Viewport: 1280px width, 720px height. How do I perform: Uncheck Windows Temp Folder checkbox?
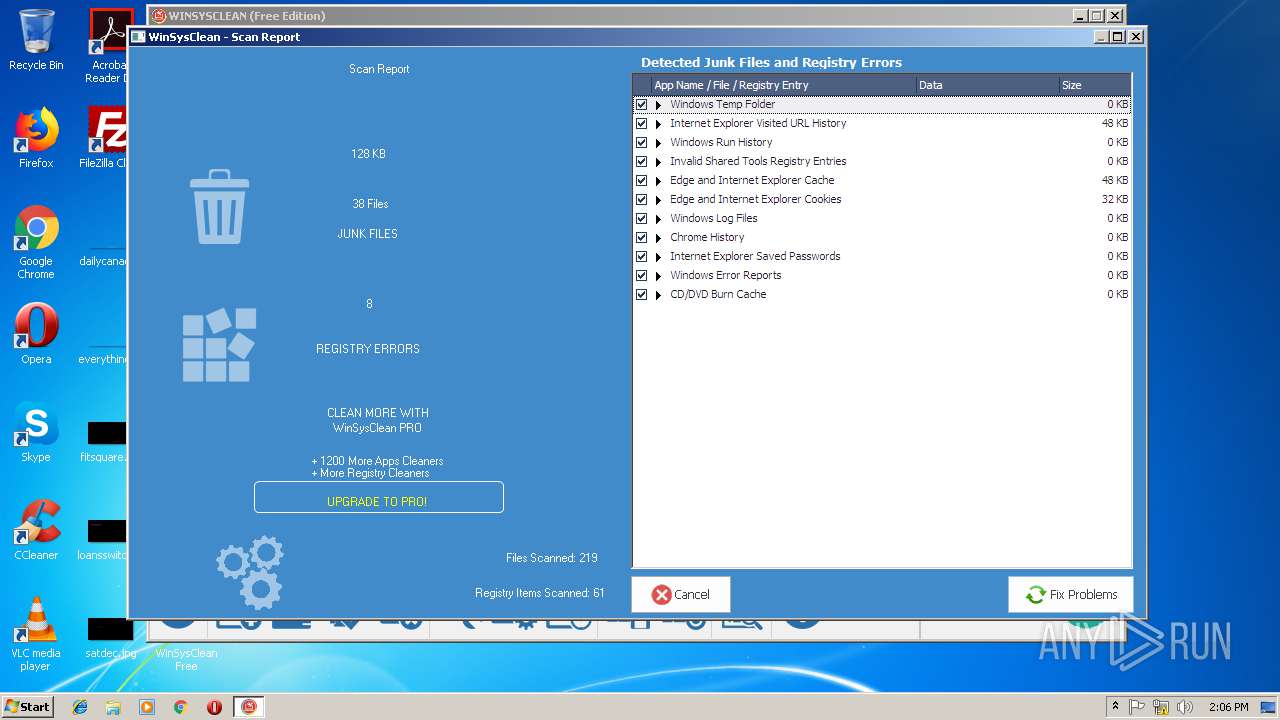click(x=642, y=104)
